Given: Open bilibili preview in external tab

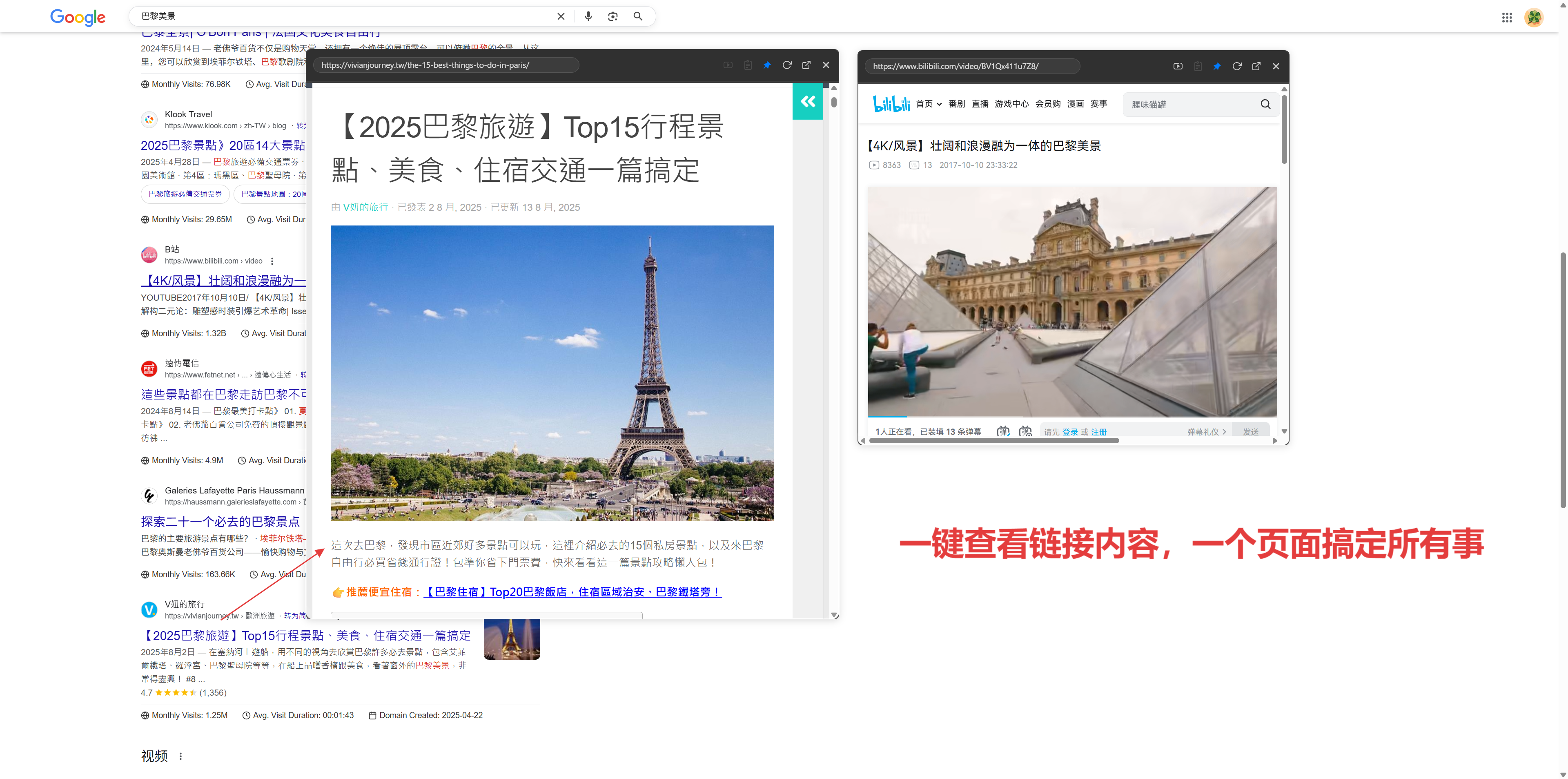Looking at the screenshot, I should (x=1256, y=67).
